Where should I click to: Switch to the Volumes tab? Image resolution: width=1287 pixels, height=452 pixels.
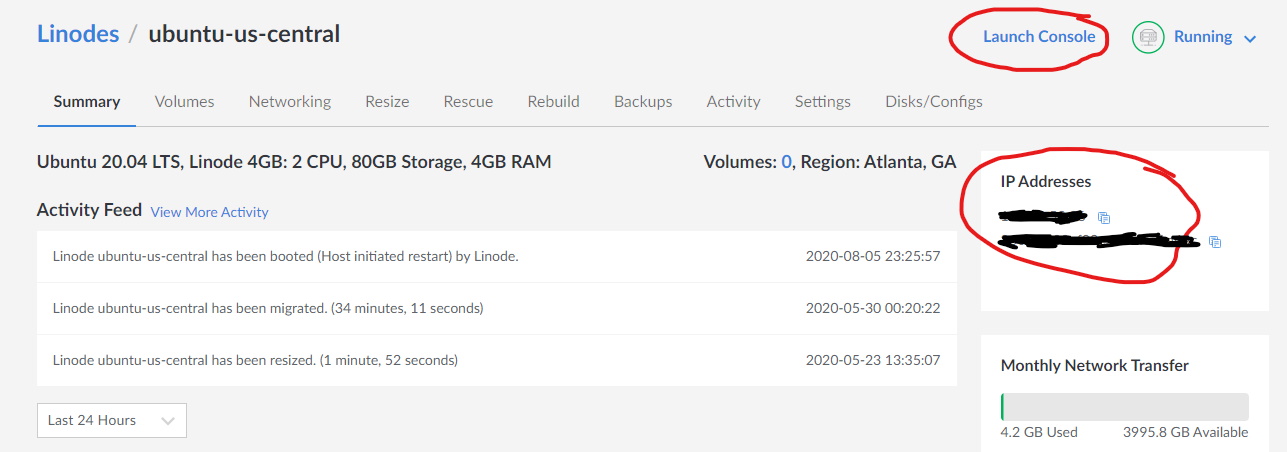point(185,102)
